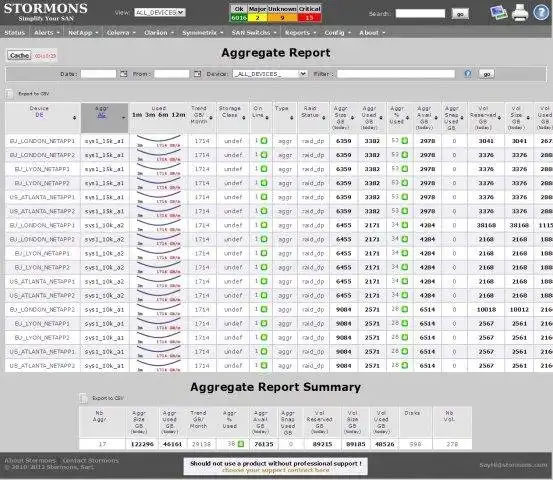Screen dimensions: 553x480
Task: Sort by Aggr Size GB column arrows
Action: pyautogui.click(x=352, y=118)
